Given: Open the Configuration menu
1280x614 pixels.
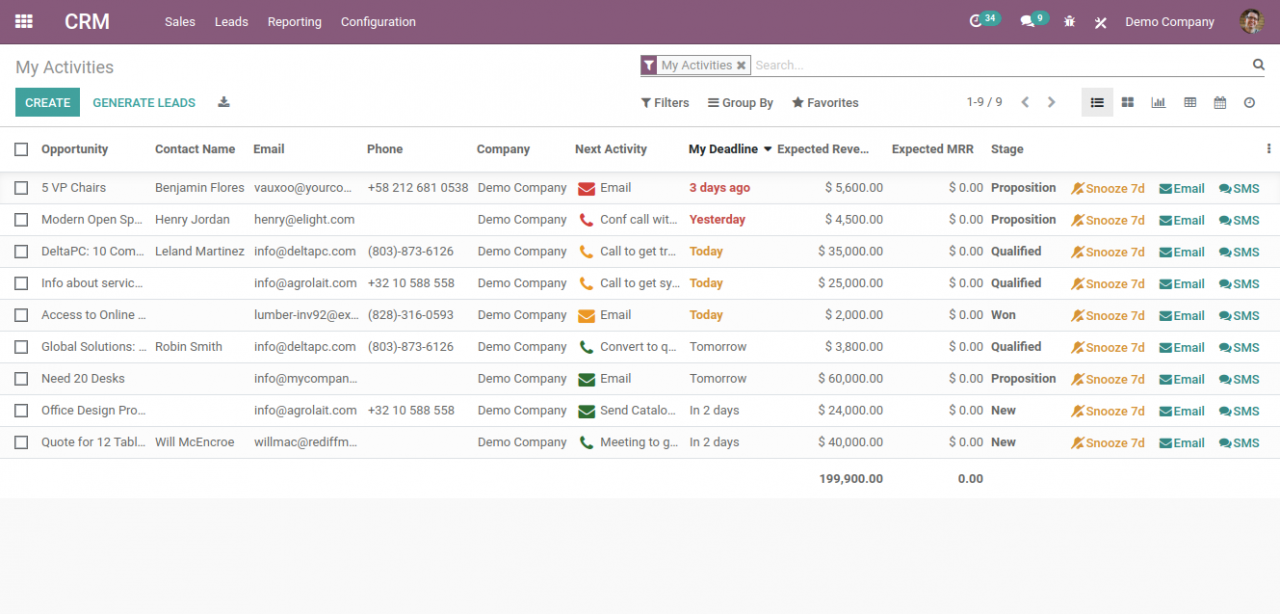Looking at the screenshot, I should [378, 21].
